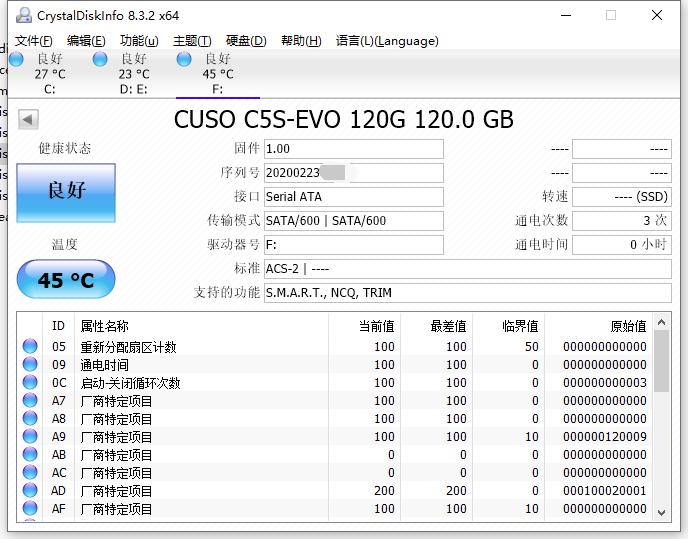Click rotation rate field ---- (SSD)
The width and height of the screenshot is (688, 539).
[622, 197]
